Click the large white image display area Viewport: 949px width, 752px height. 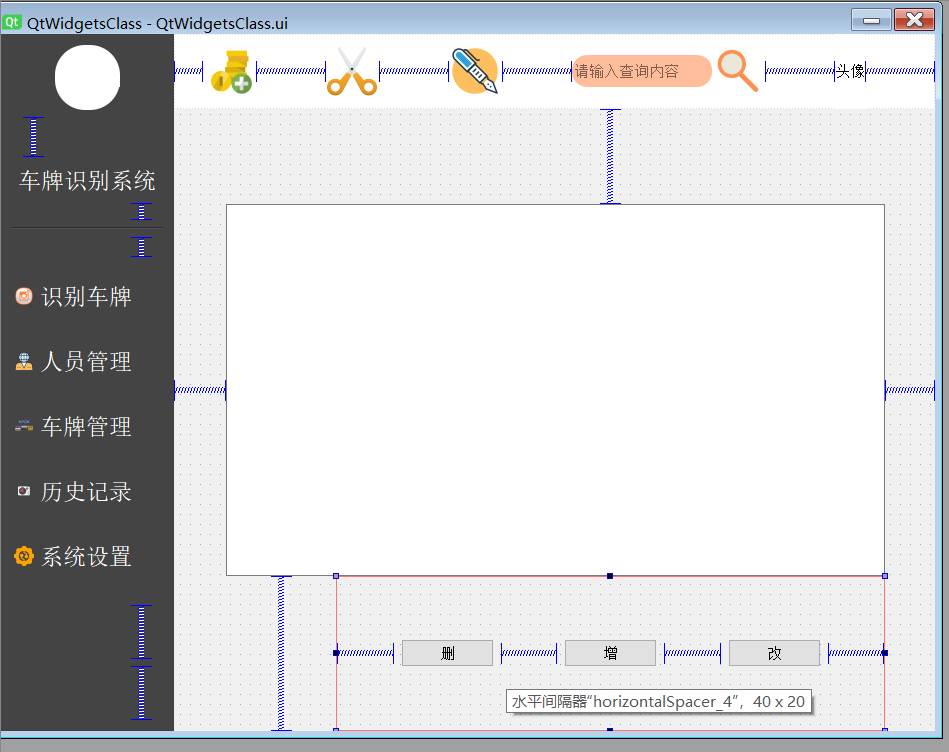click(x=555, y=389)
